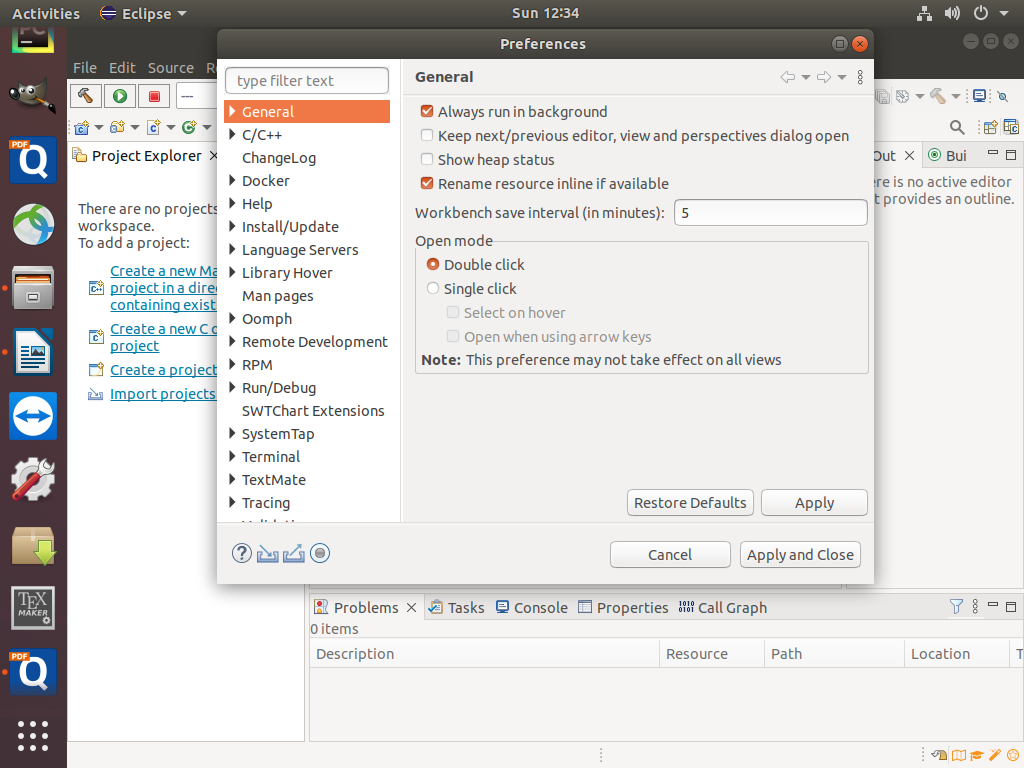
Task: Expand the Language Servers node
Action: tap(232, 249)
